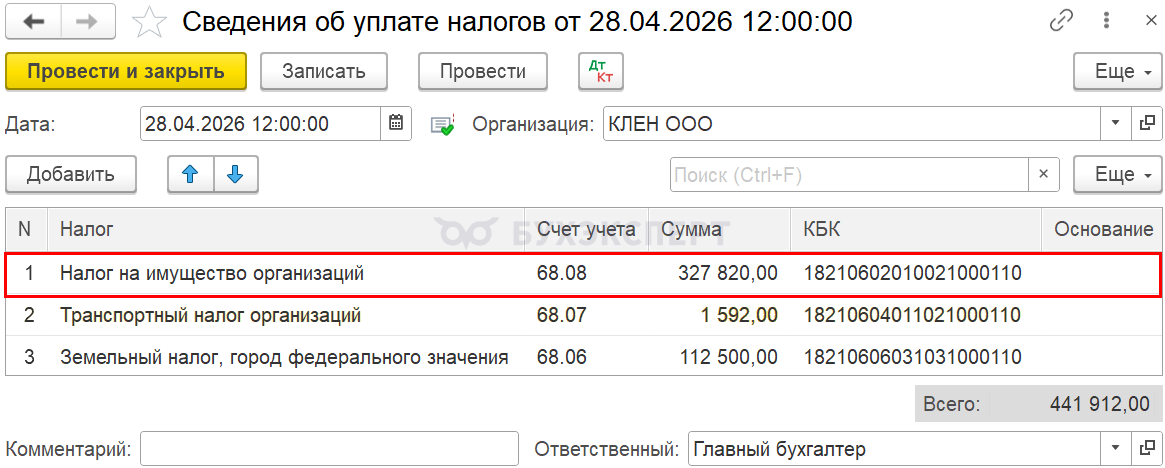
Task: Add a new tax row with Добавить
Action: (x=70, y=174)
